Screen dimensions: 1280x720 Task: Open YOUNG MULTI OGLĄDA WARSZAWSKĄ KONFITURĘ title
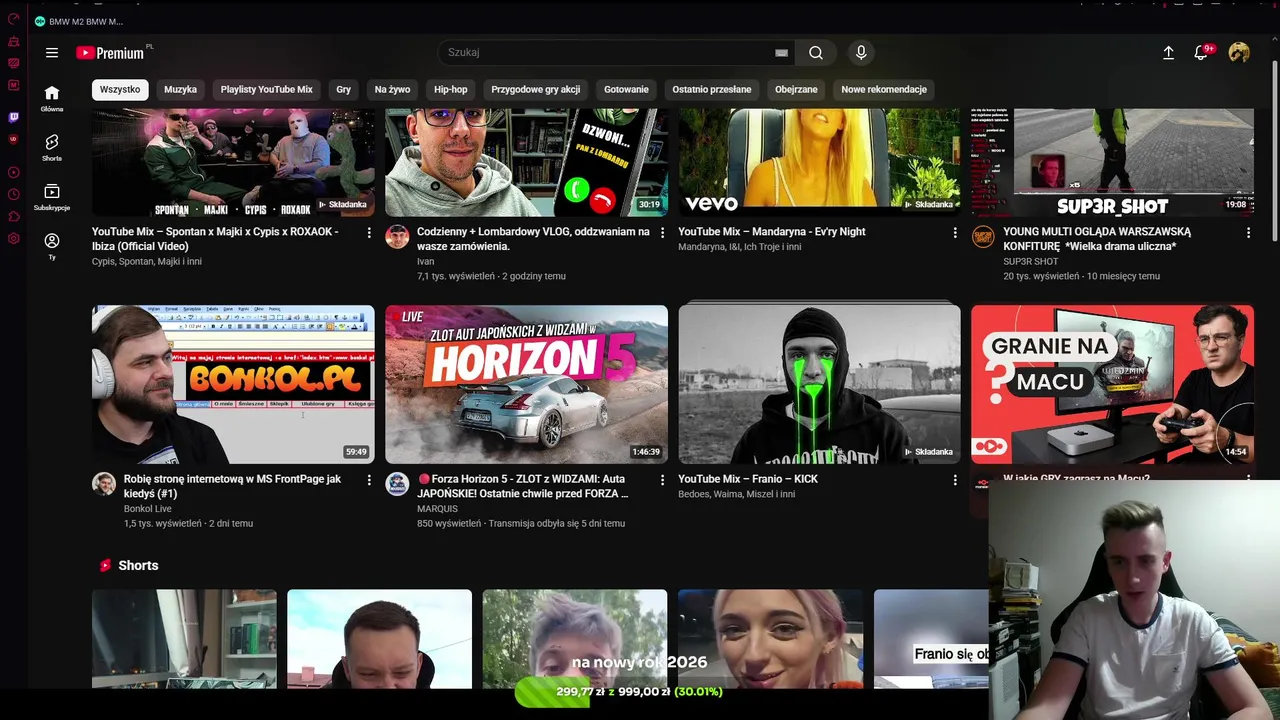(x=1096, y=239)
